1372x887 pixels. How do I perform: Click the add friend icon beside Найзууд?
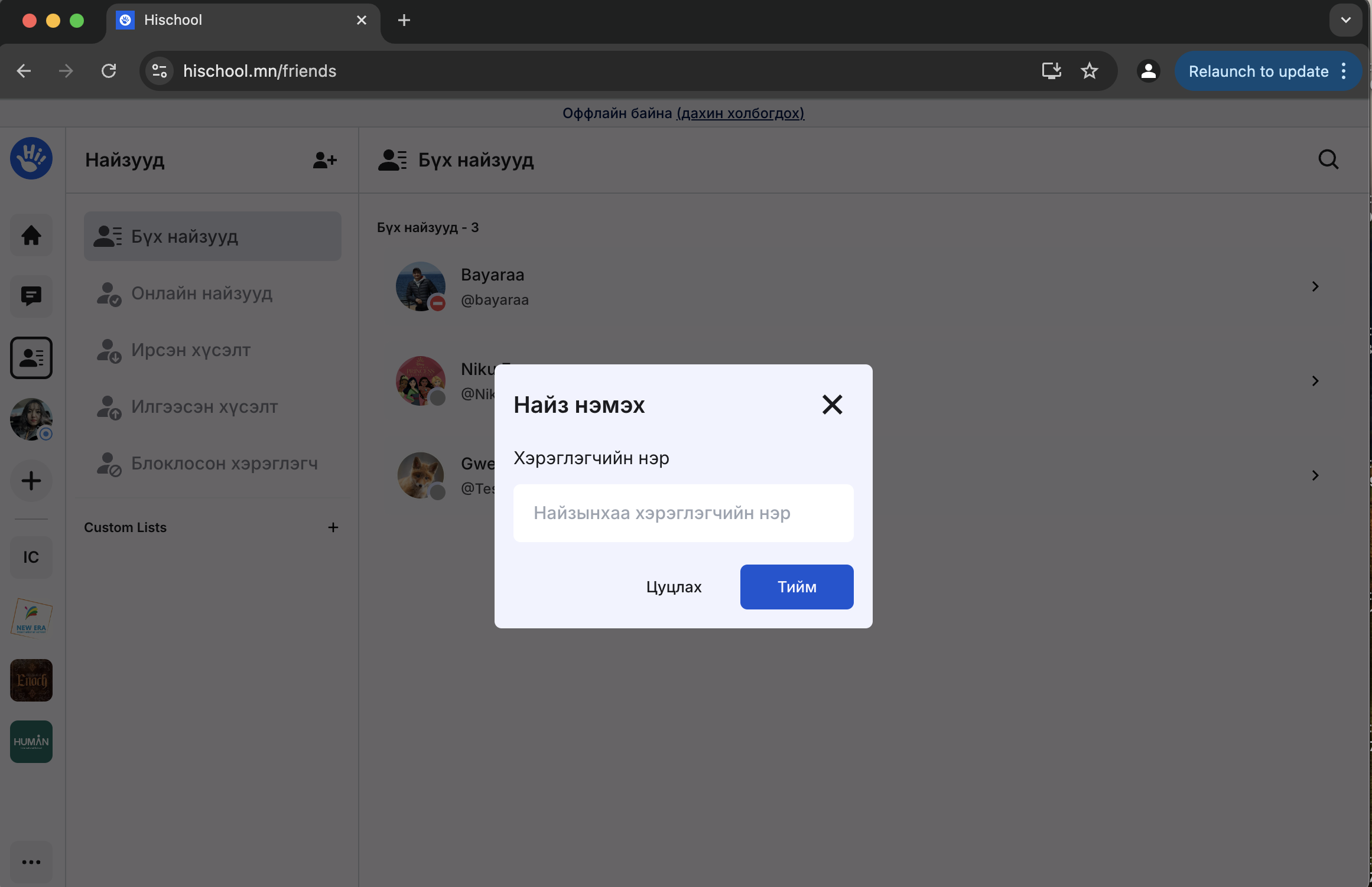324,160
